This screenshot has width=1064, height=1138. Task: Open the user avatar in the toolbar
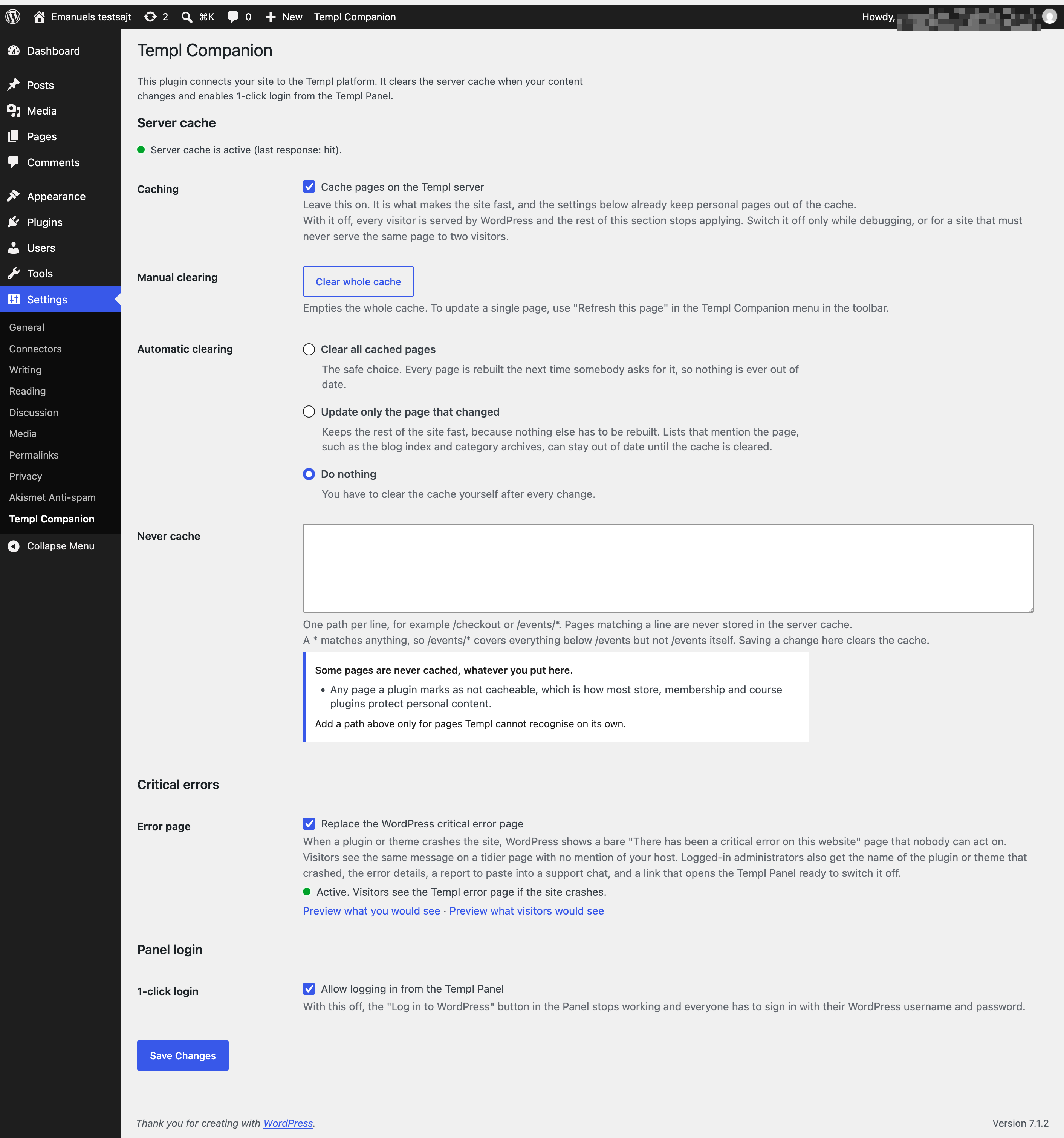pyautogui.click(x=1050, y=17)
